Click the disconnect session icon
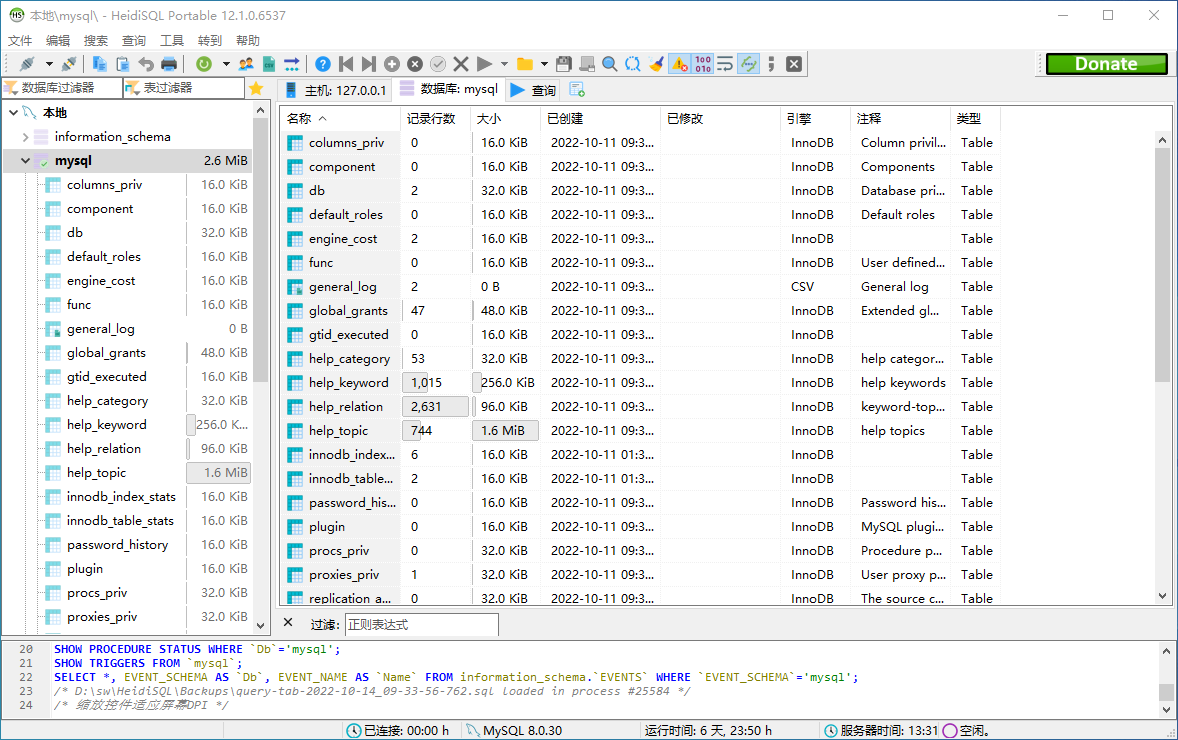Viewport: 1178px width, 740px height. pos(69,64)
